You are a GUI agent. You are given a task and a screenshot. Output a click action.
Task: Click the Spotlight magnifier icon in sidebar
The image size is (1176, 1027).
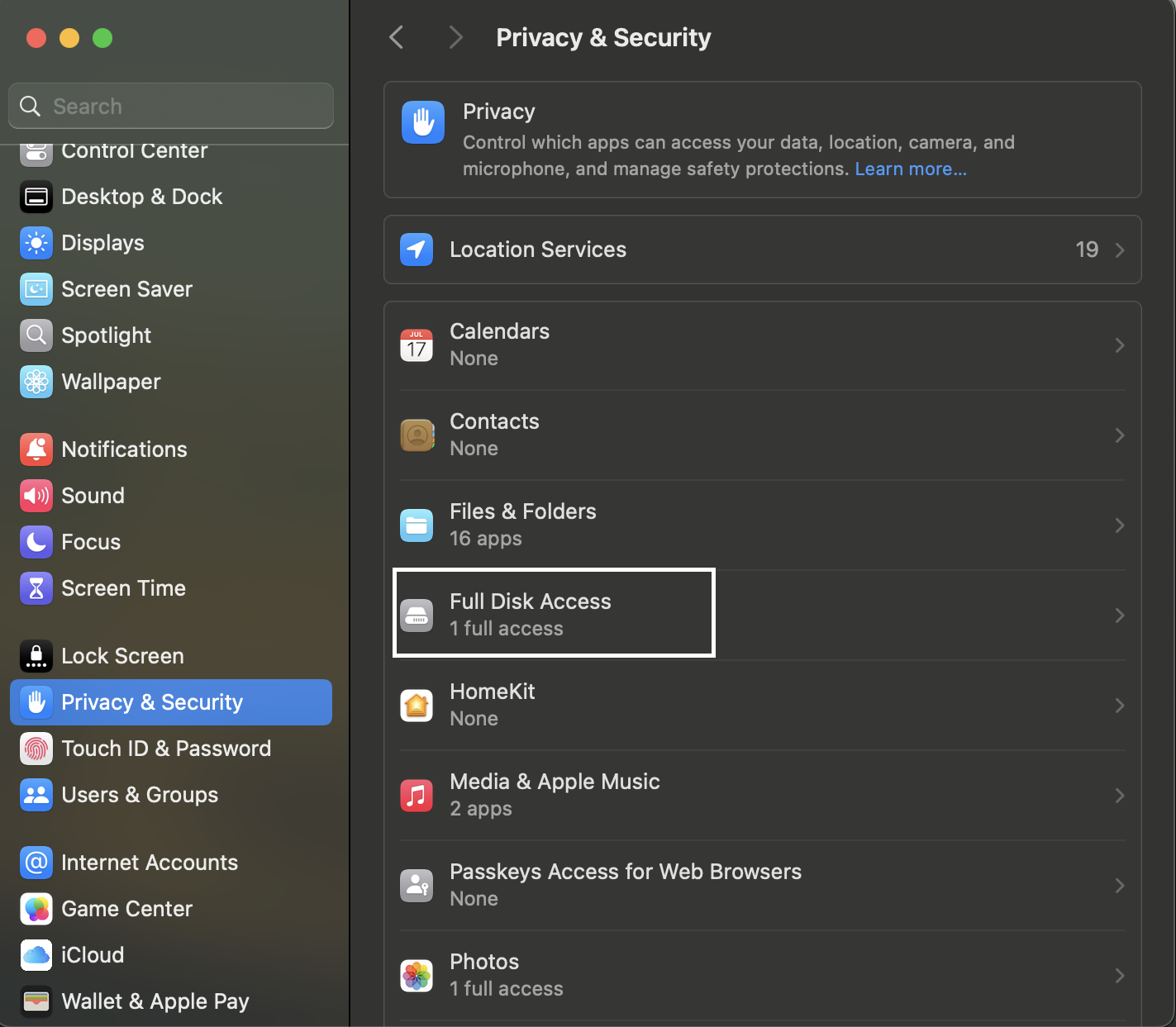(x=36, y=335)
